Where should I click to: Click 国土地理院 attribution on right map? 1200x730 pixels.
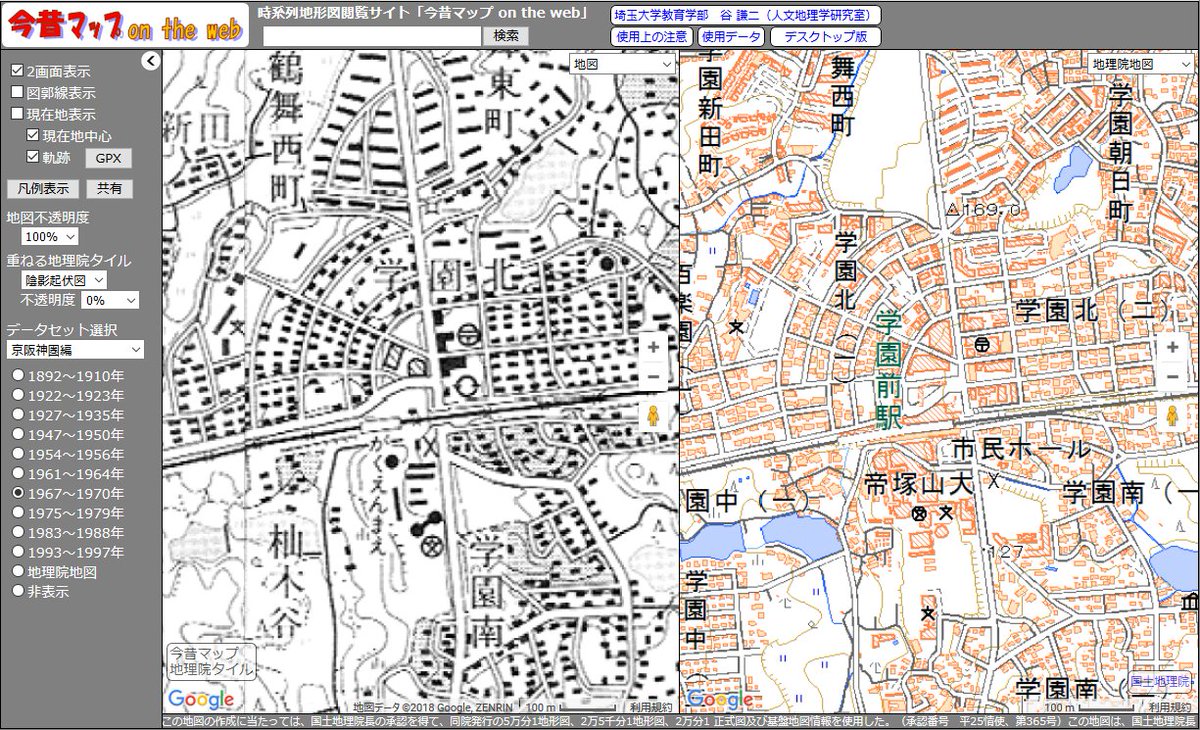(x=1160, y=682)
